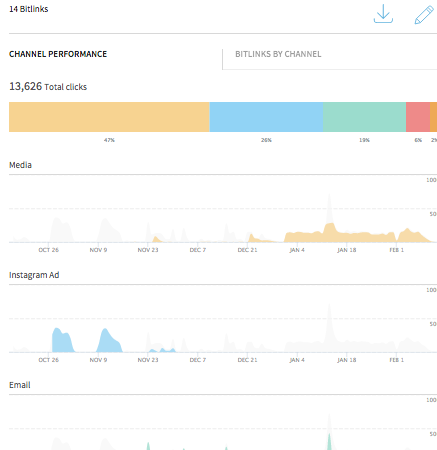437x450 pixels.
Task: Click the FEB 1 label in Media chart
Action: click(397, 250)
